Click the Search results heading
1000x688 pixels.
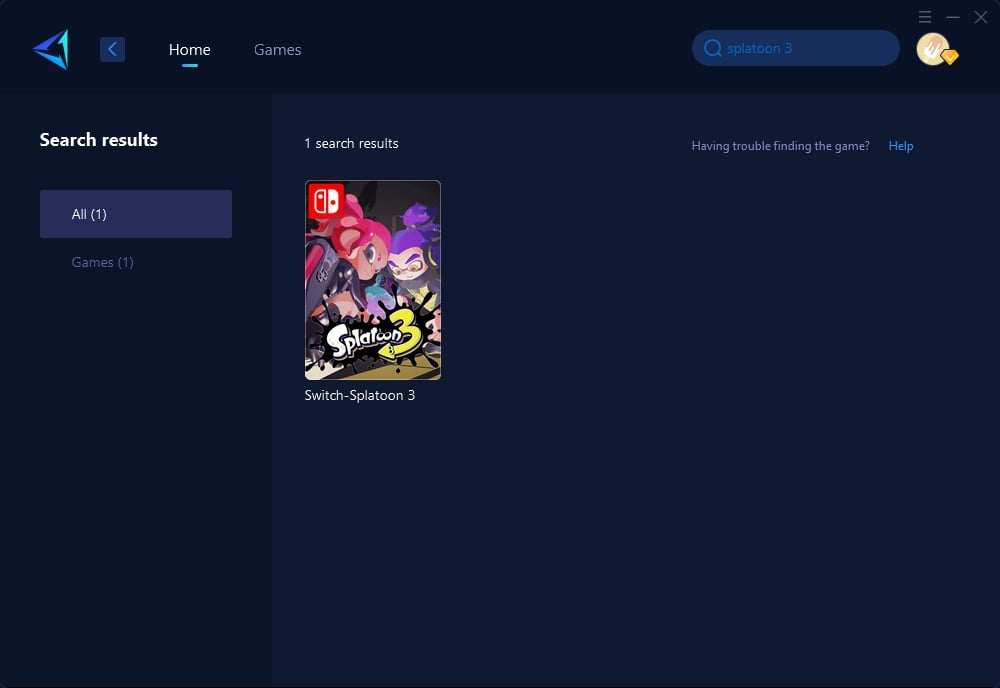pos(99,140)
